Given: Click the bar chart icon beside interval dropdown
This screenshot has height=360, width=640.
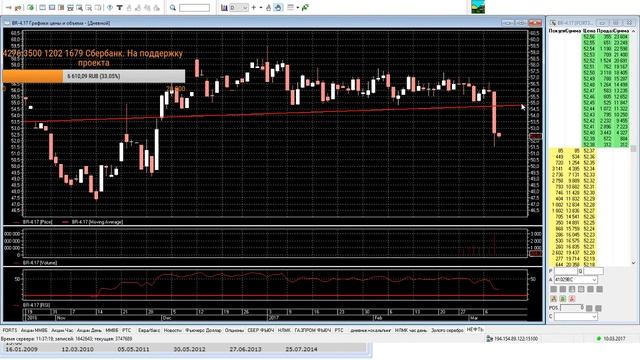Looking at the screenshot, I should click(224, 8).
